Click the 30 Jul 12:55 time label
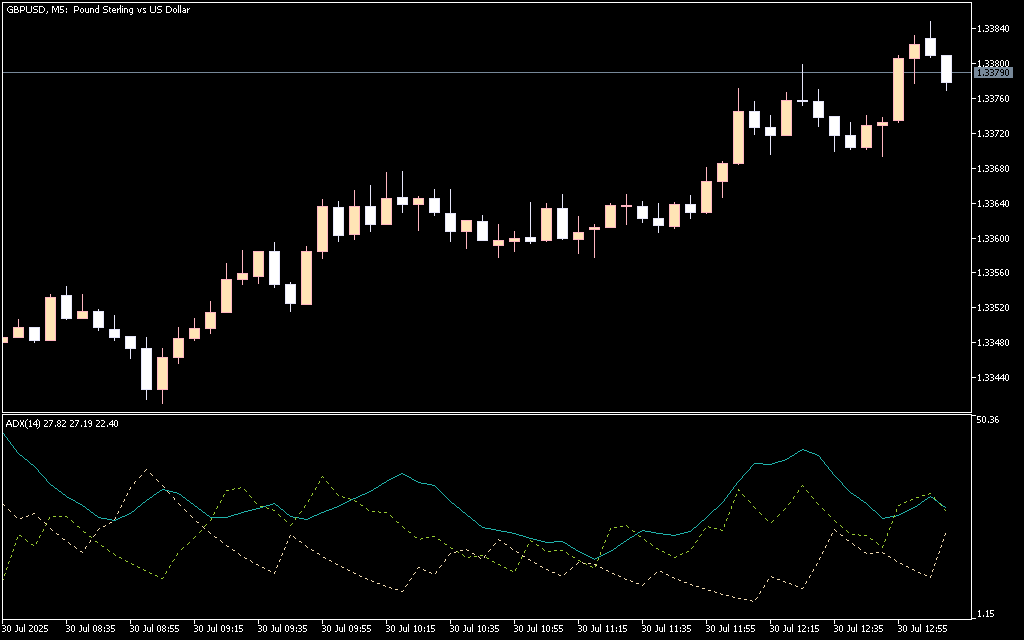The image size is (1024, 640). coord(922,630)
